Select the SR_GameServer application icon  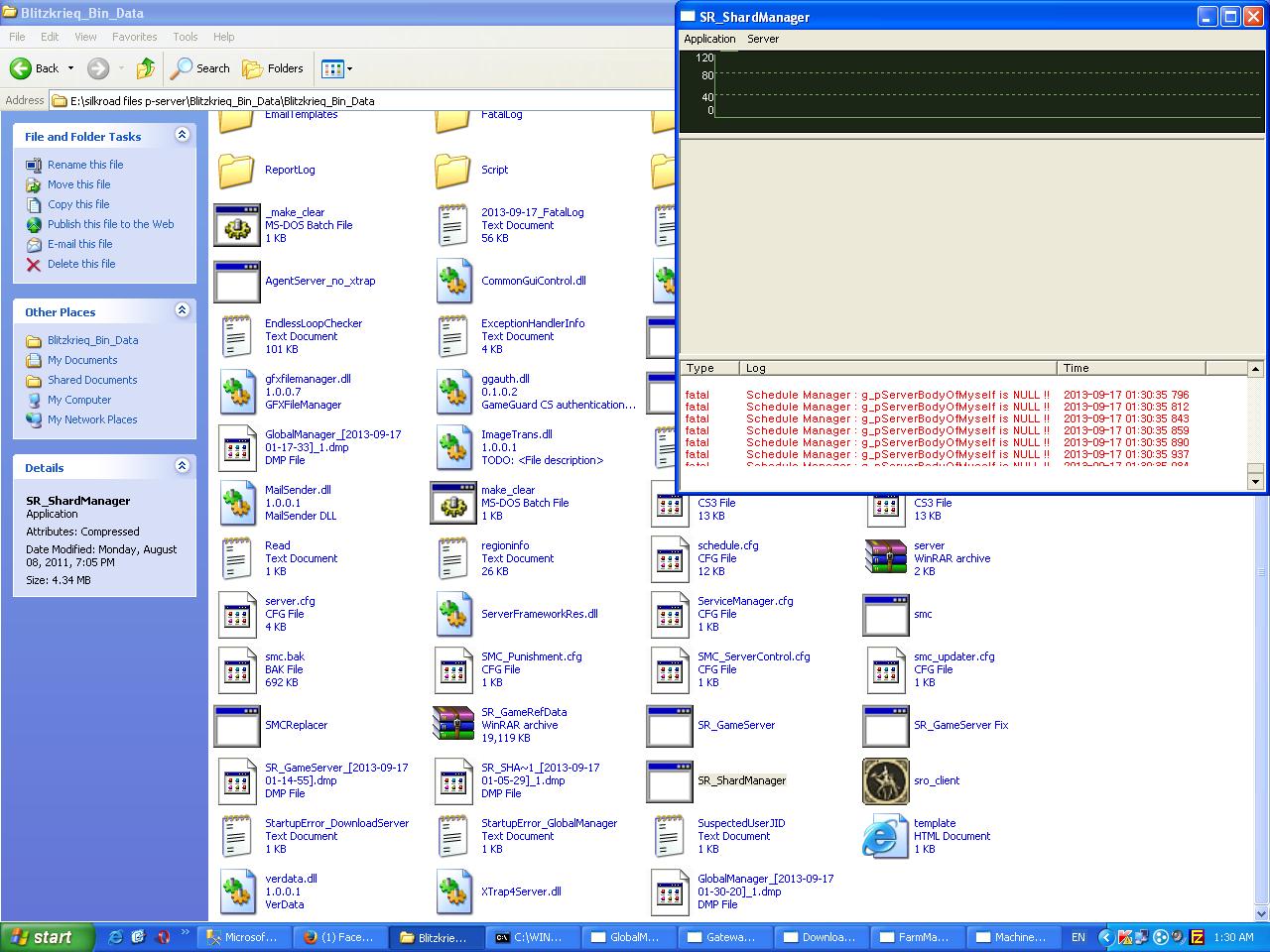point(670,725)
